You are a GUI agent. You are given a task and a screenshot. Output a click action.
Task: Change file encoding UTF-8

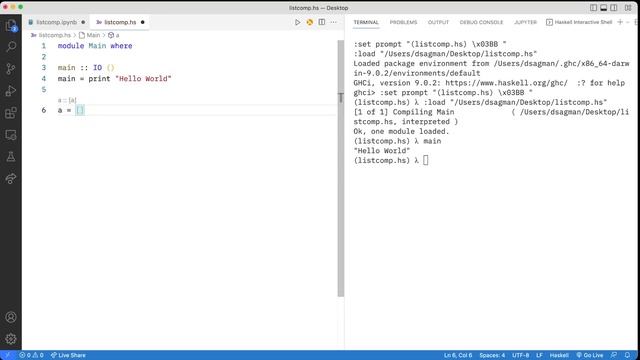[x=520, y=355]
